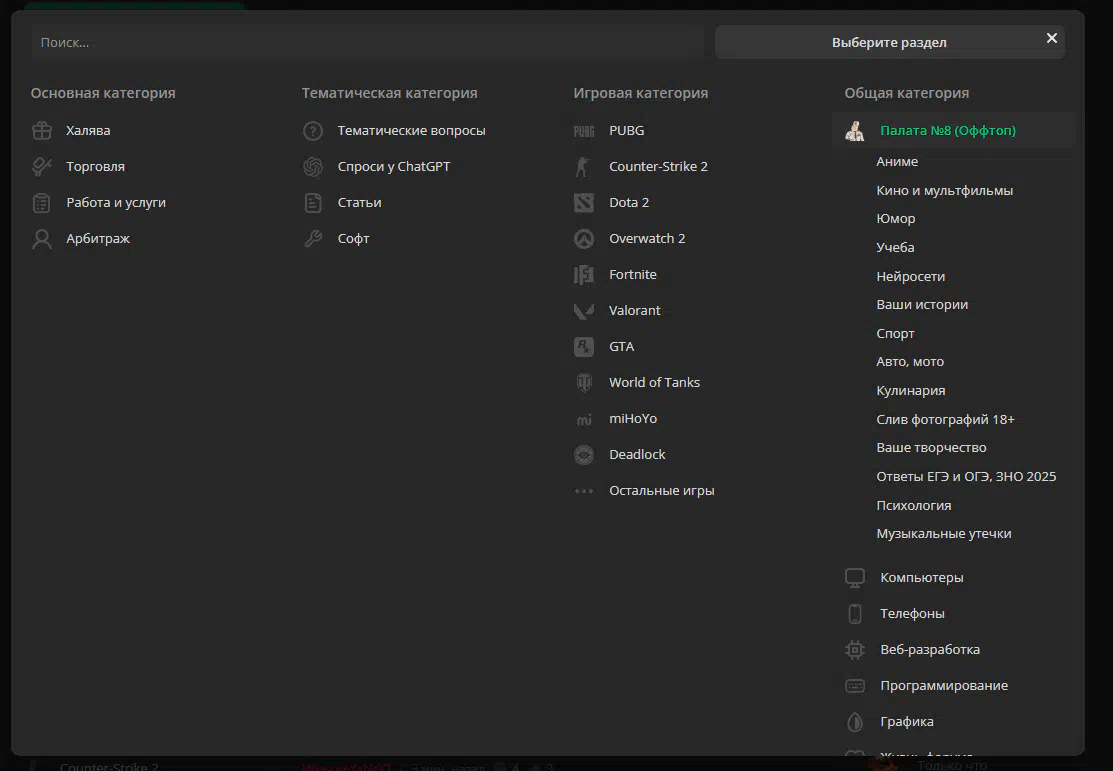Click the Overwatch 2 logo icon
This screenshot has height=771, width=1113.
(x=584, y=239)
